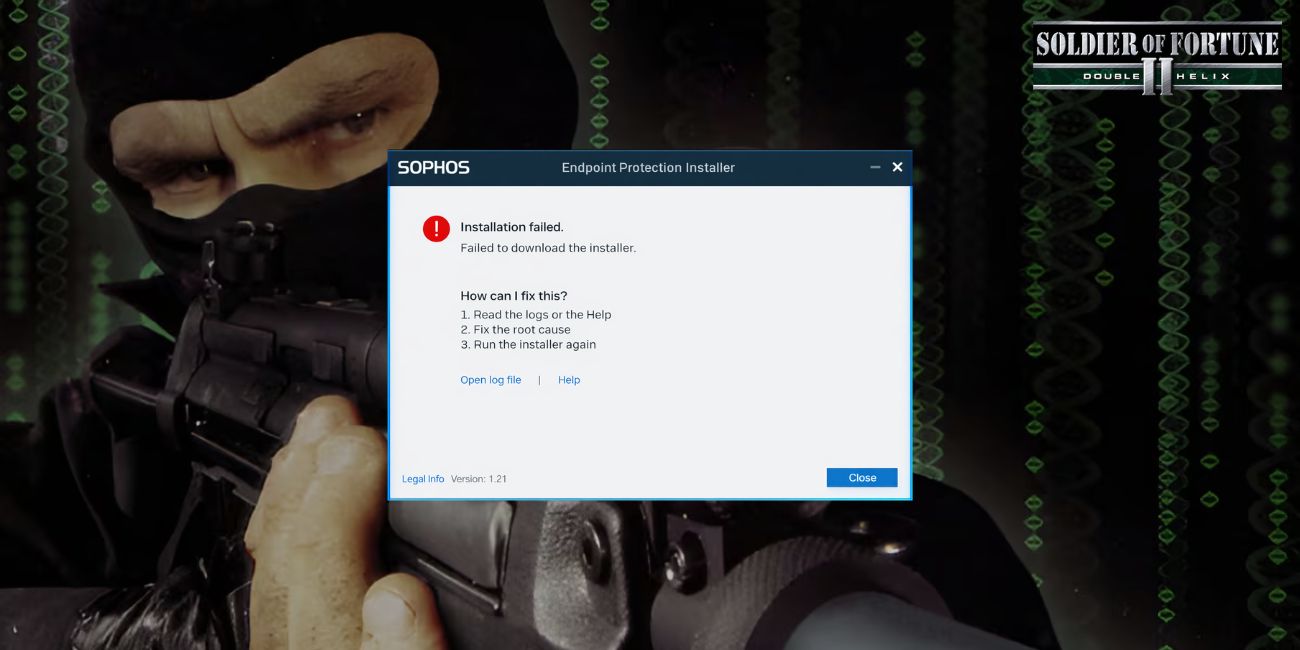The width and height of the screenshot is (1300, 650).
Task: Click the Help link
Action: [569, 380]
